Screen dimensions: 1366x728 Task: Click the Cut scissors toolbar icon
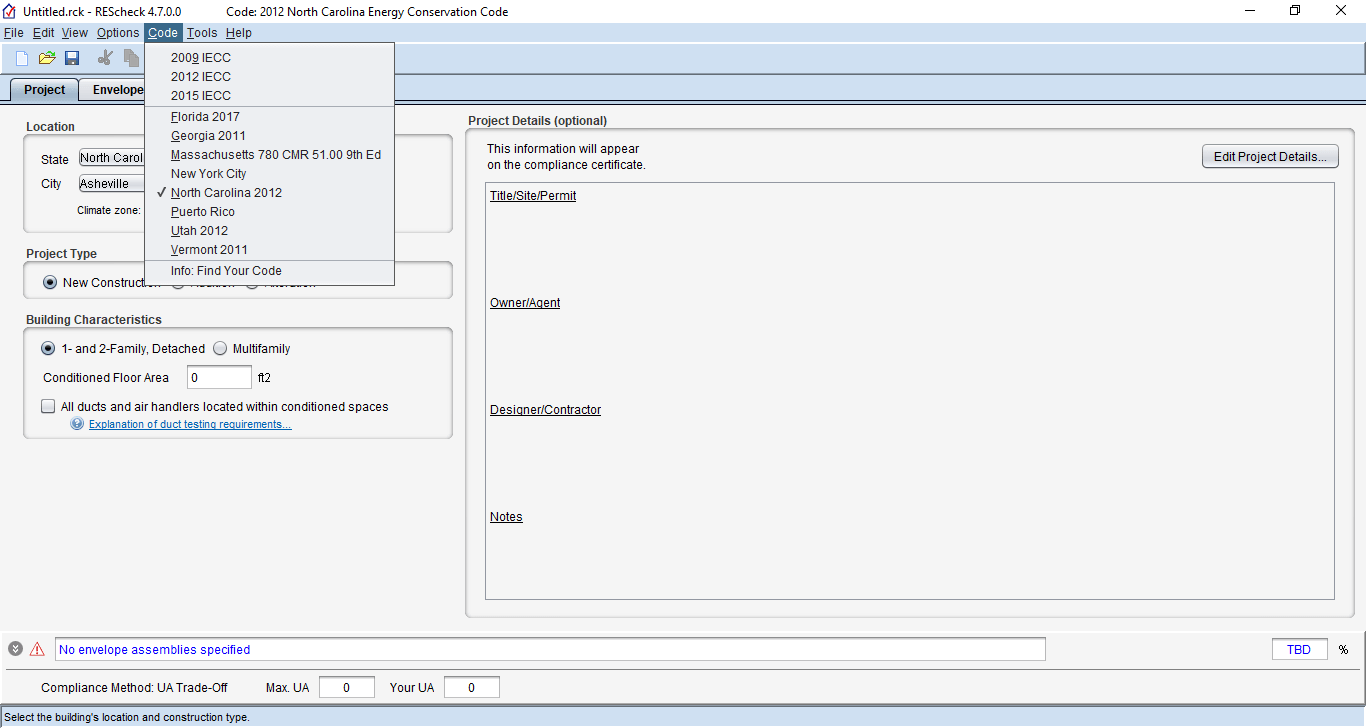[105, 58]
